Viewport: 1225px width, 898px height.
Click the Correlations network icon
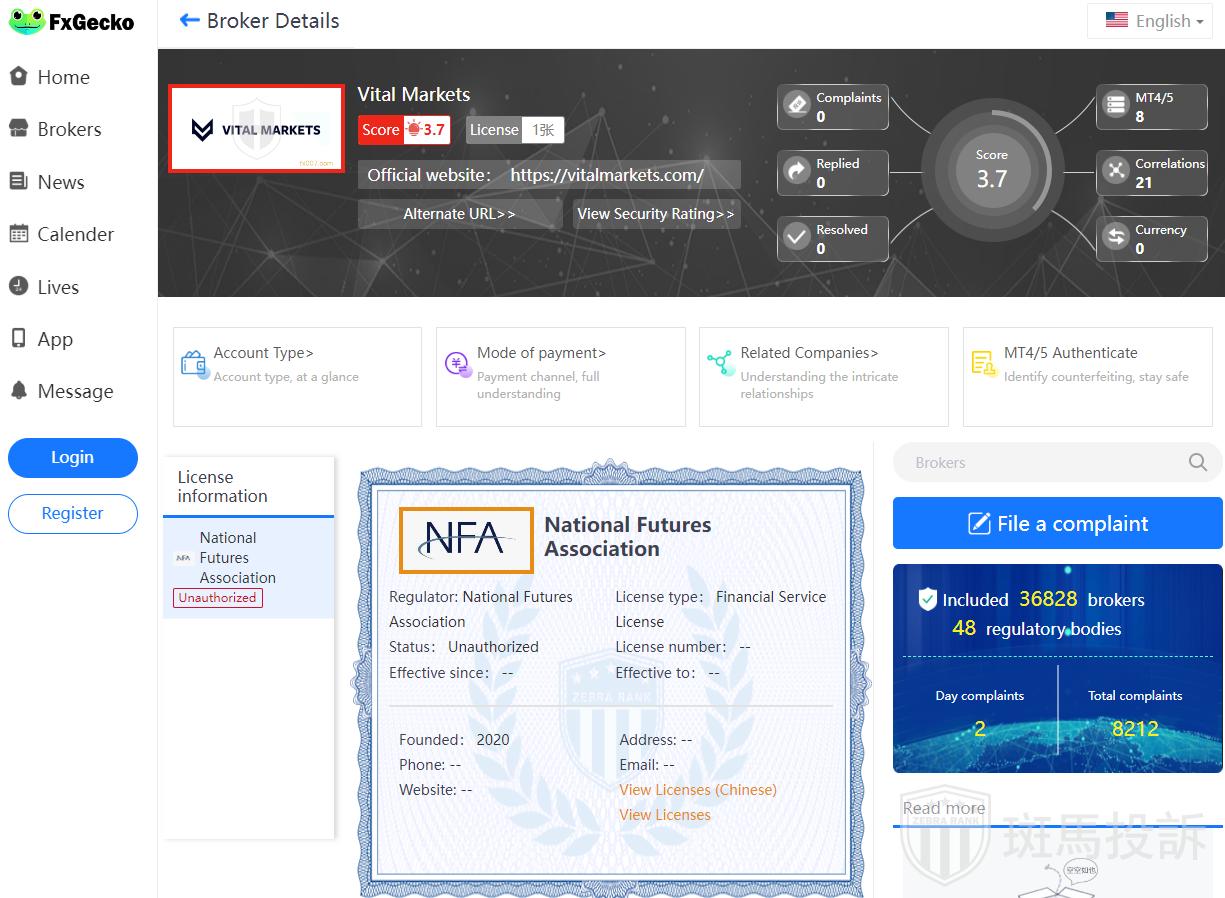1115,171
